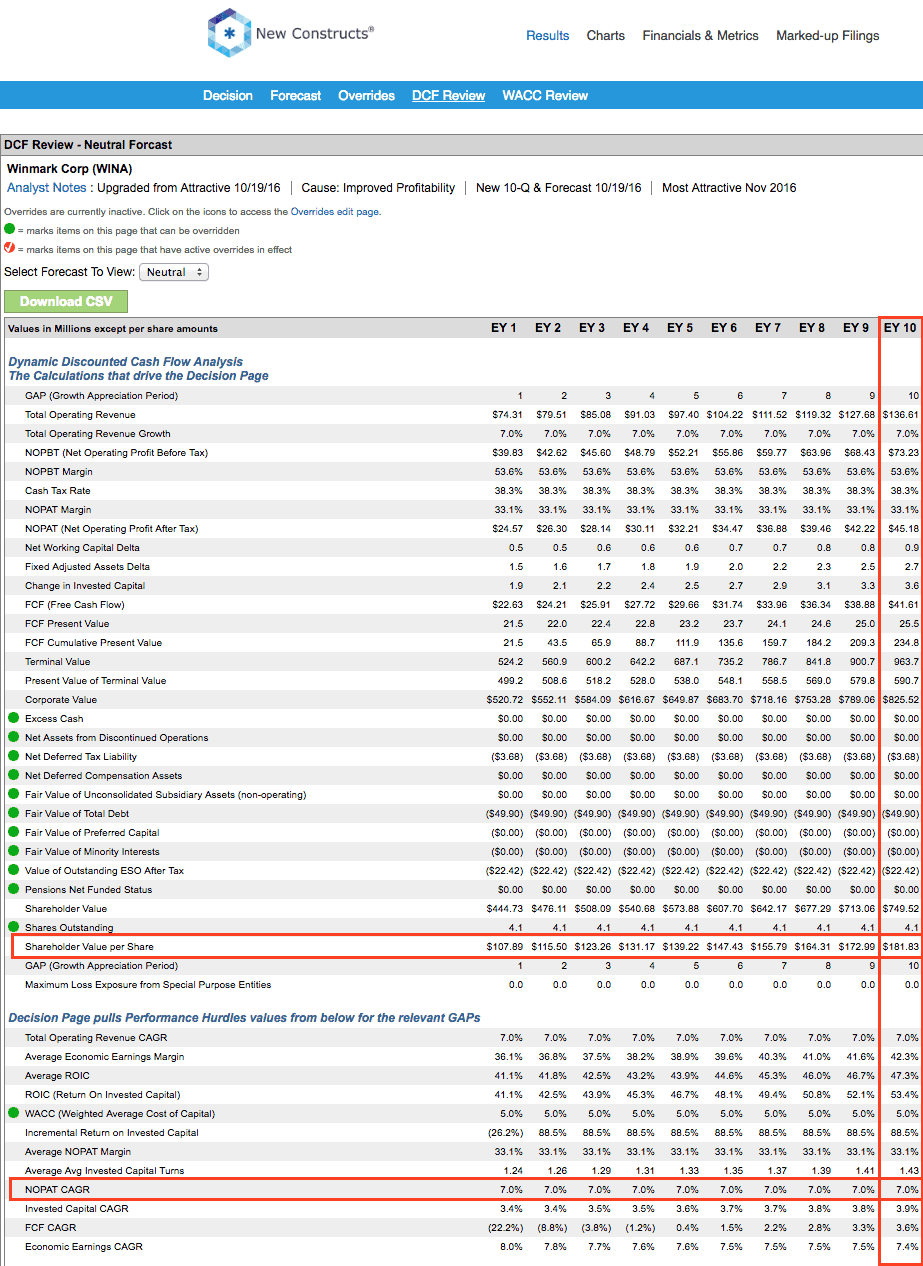This screenshot has width=923, height=1266.
Task: Click override icon for Net Assets from Discontinued Operations
Action: [x=13, y=737]
